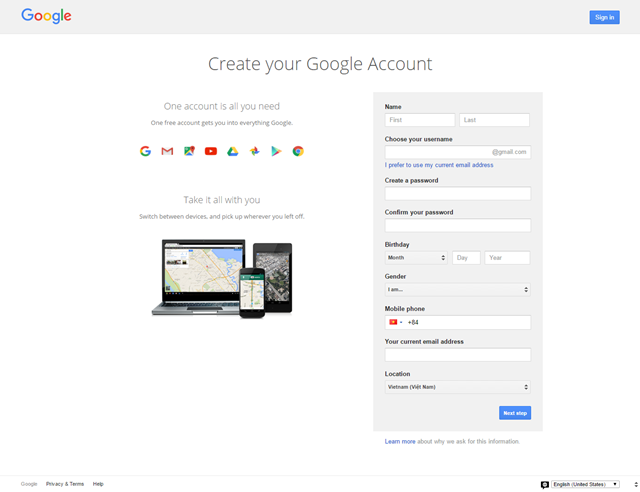Click the 'Create your Google Account' heading
The height and width of the screenshot is (492, 640).
[x=320, y=64]
